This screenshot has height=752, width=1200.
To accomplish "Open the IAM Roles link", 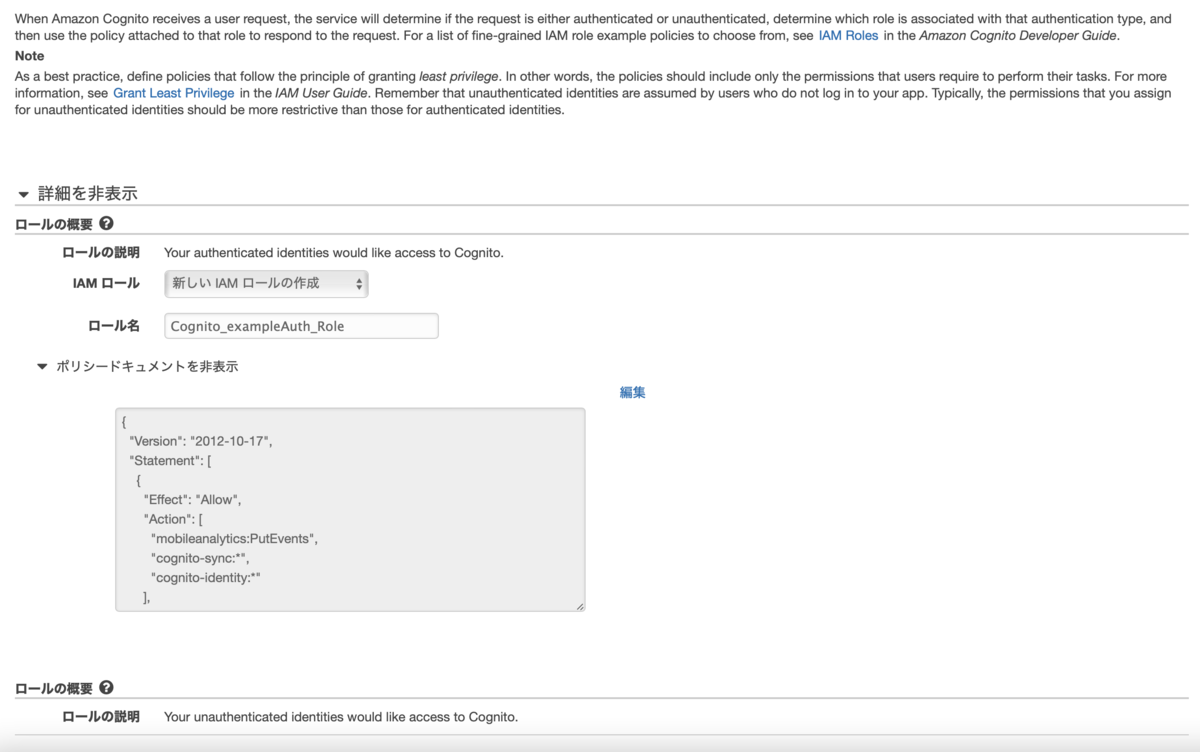I will [848, 35].
